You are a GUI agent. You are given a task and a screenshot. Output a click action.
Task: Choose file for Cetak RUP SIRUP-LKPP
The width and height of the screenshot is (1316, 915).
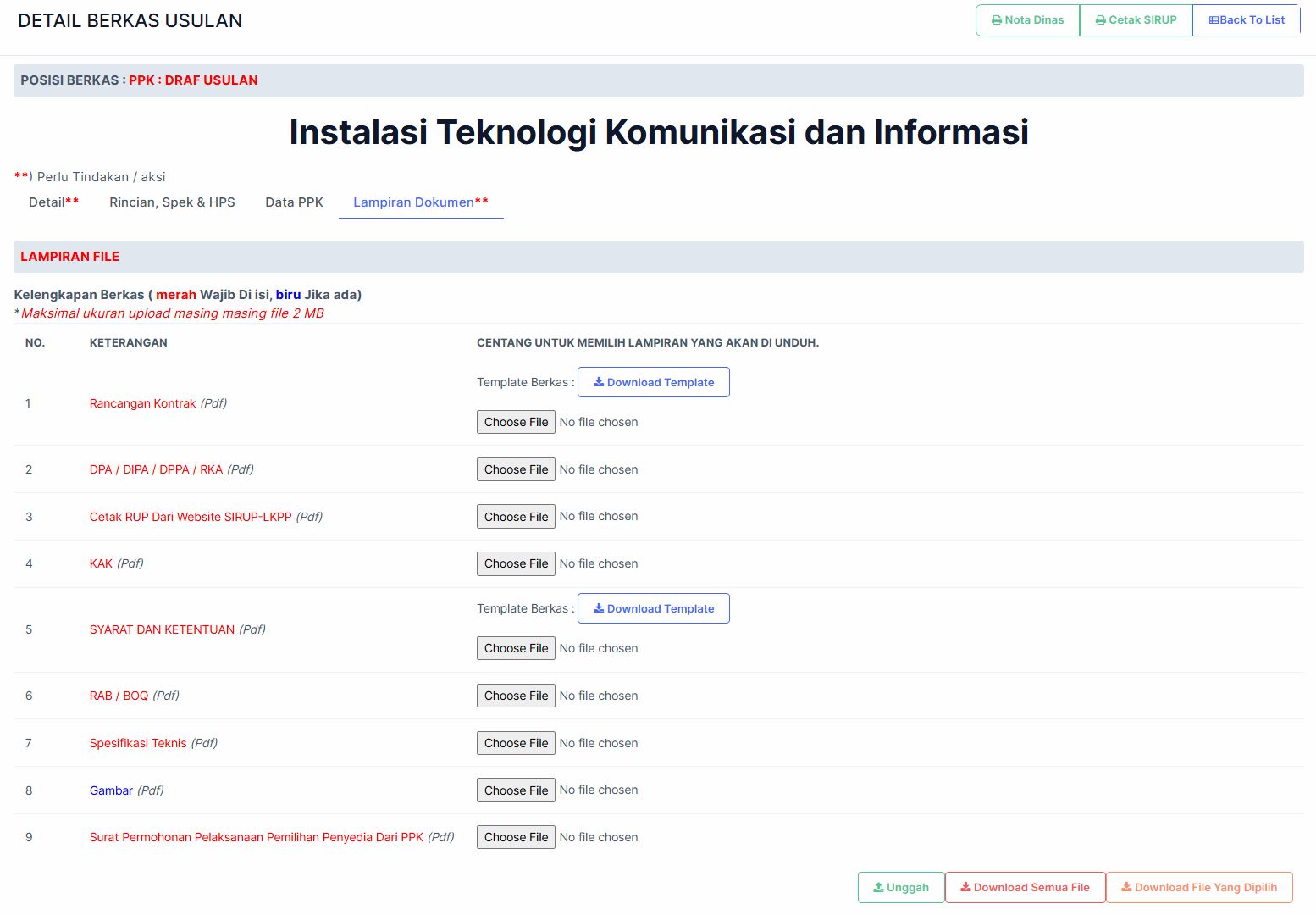tap(516, 517)
